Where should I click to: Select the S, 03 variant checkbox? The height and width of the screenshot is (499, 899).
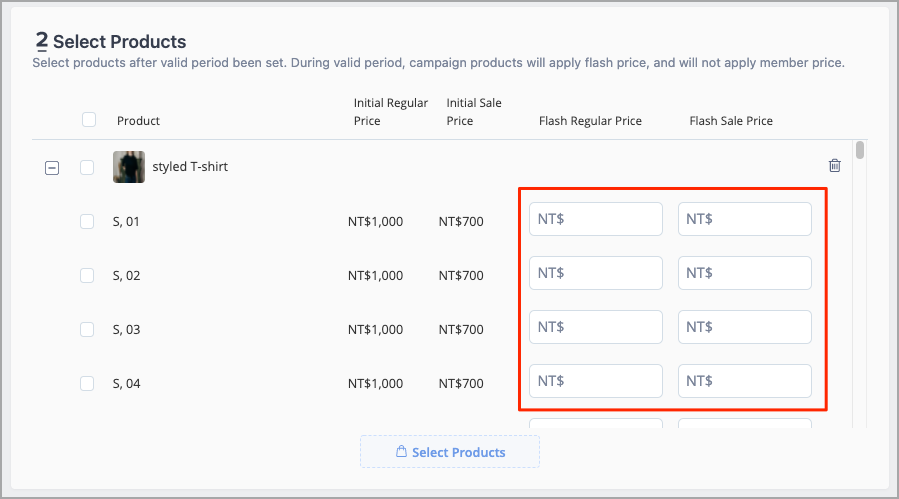[87, 329]
